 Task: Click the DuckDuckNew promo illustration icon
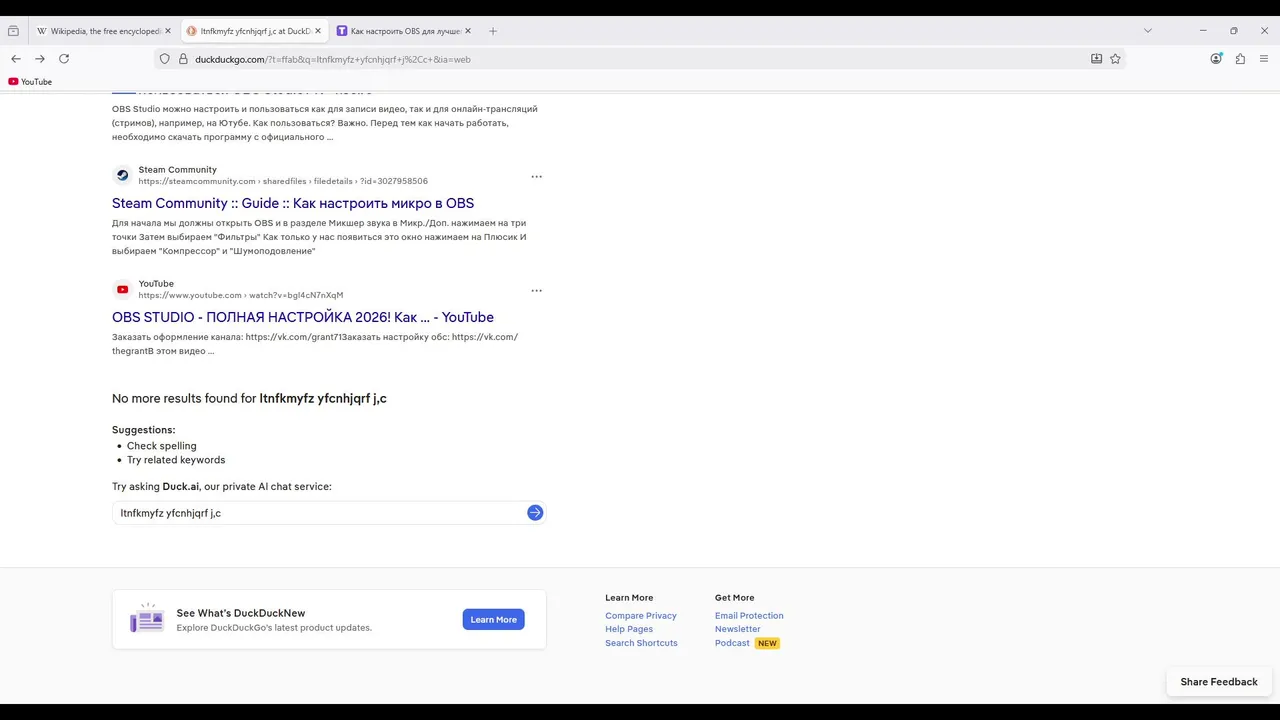[x=147, y=619]
